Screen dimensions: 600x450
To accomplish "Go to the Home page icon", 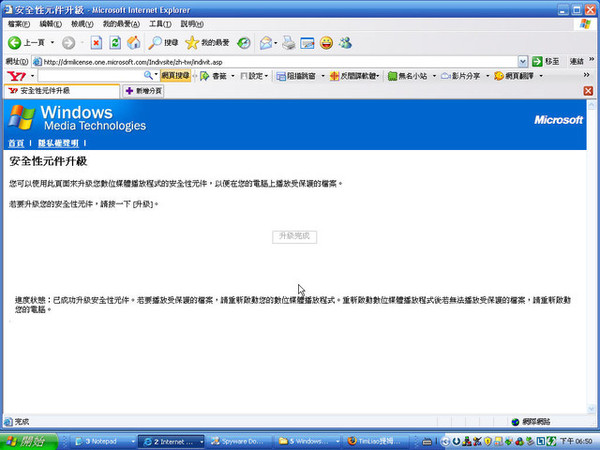I will tap(134, 43).
